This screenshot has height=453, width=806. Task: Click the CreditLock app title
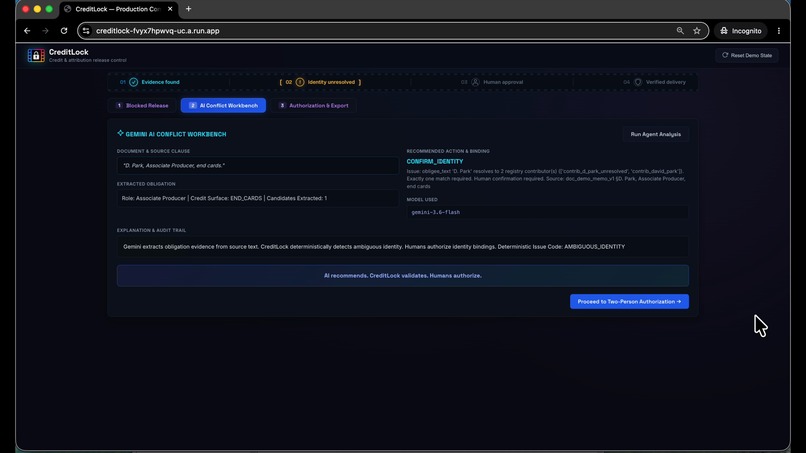pyautogui.click(x=68, y=52)
